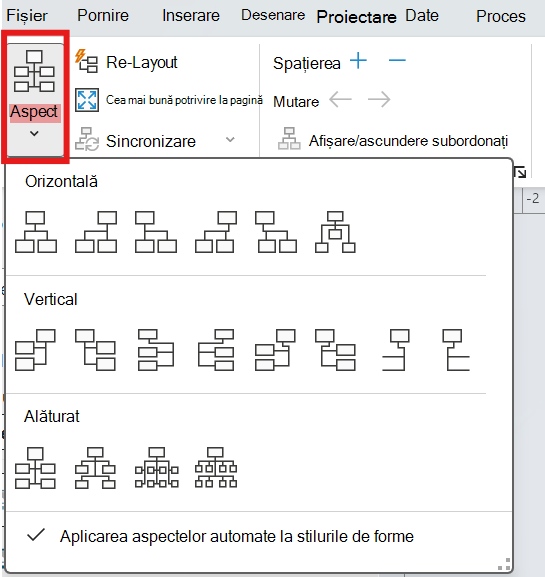Select the third Vertical layout option
The image size is (545, 577).
point(156,350)
